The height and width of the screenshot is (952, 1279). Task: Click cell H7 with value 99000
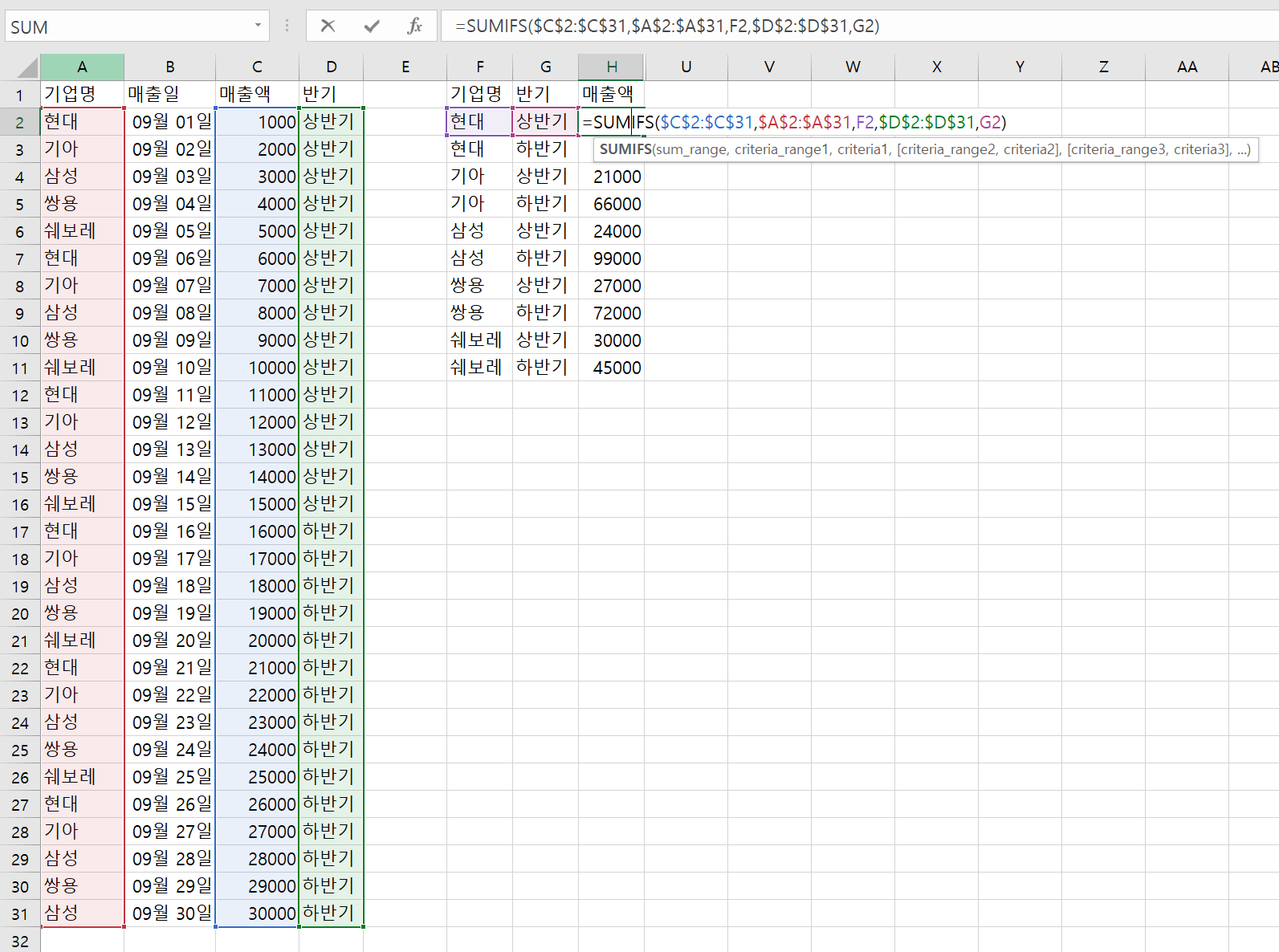612,258
